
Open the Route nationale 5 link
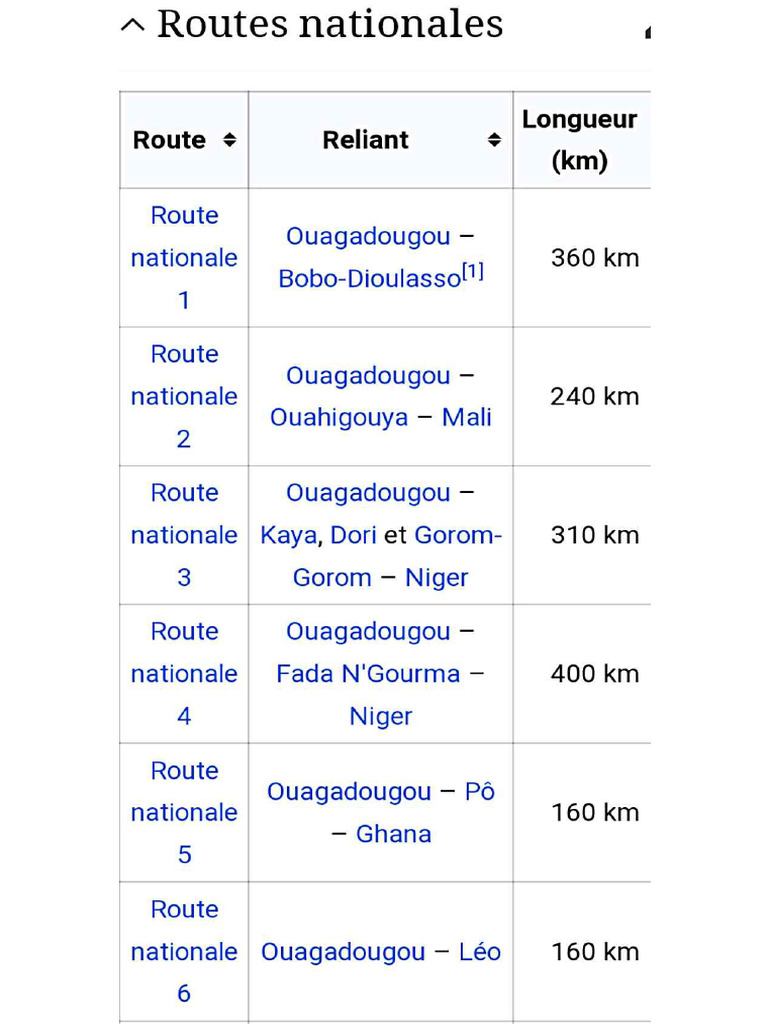[x=184, y=812]
